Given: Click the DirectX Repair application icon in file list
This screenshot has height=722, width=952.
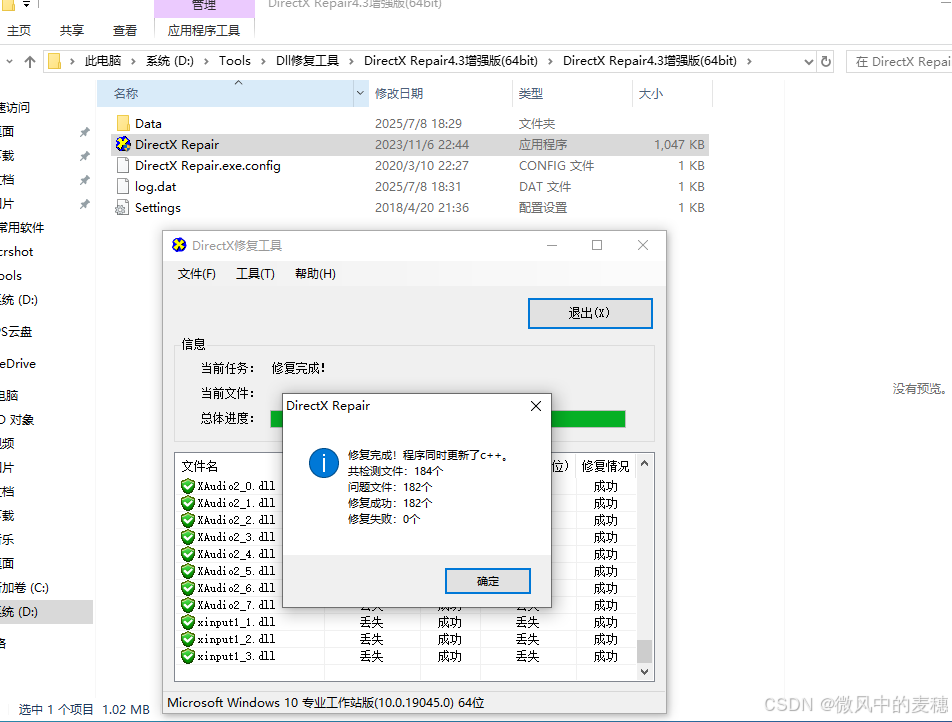Looking at the screenshot, I should pyautogui.click(x=123, y=145).
